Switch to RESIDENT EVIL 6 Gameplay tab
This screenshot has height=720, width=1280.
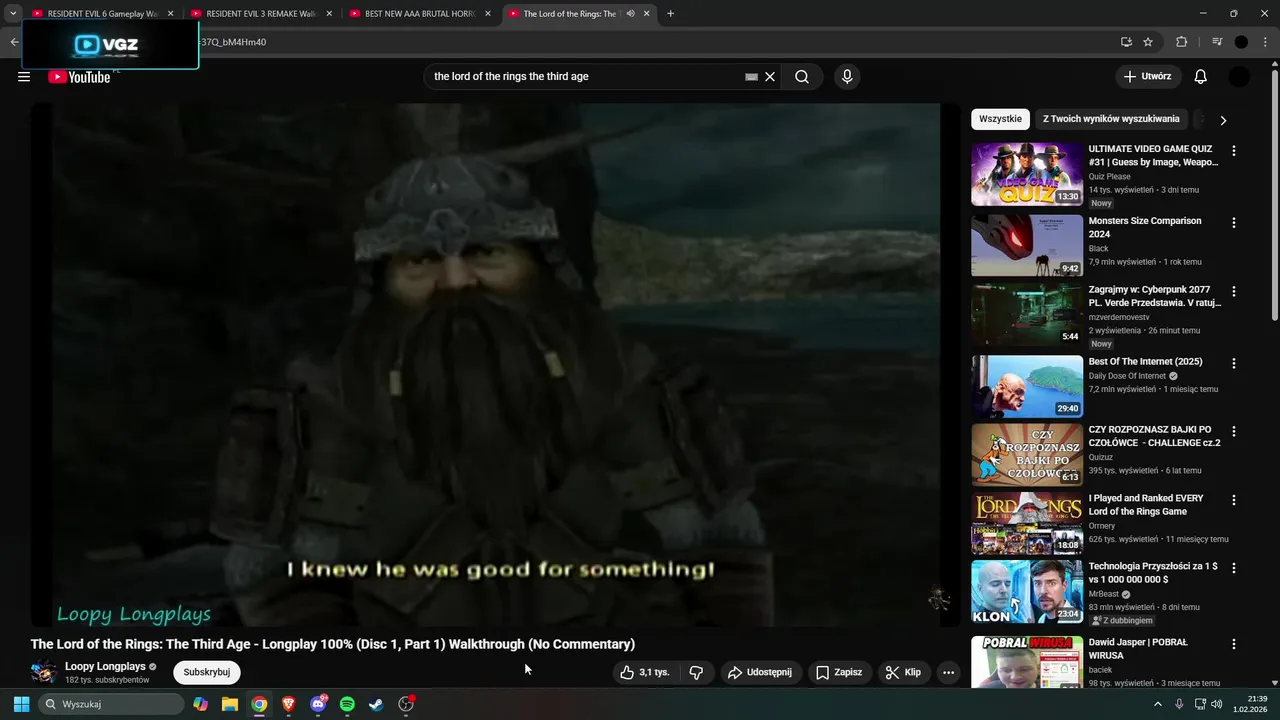coord(101,14)
